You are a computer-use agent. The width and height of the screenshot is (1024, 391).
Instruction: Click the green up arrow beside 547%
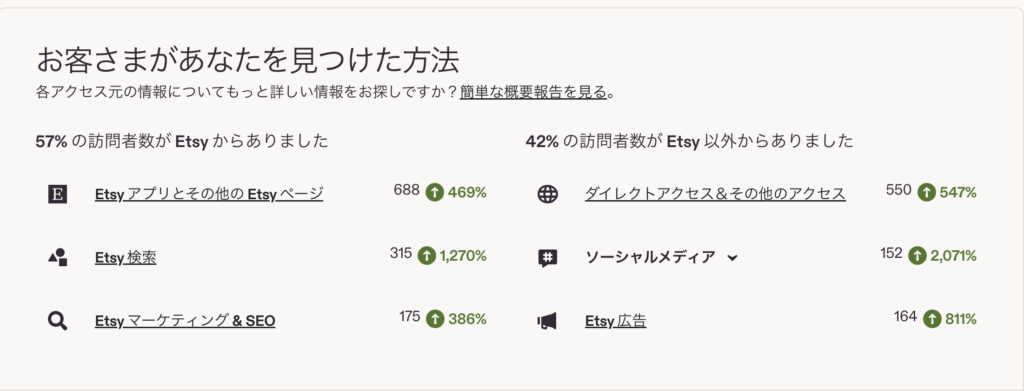[x=927, y=192]
